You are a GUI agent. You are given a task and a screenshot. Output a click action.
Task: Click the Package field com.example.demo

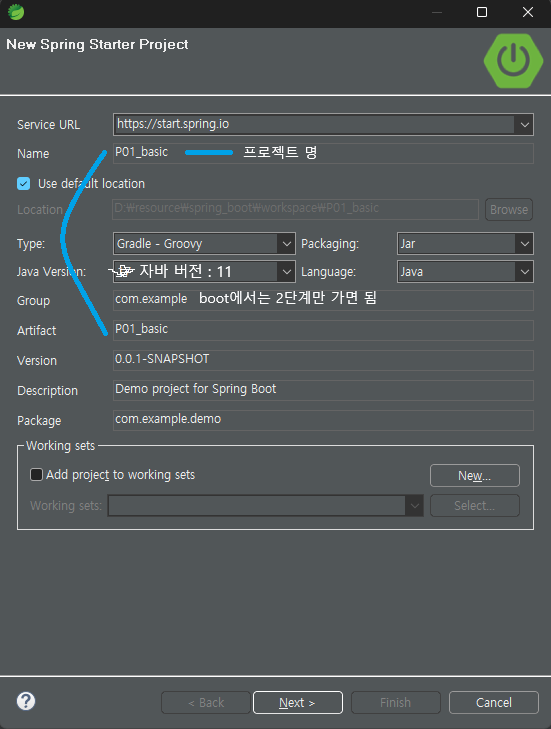tap(323, 420)
